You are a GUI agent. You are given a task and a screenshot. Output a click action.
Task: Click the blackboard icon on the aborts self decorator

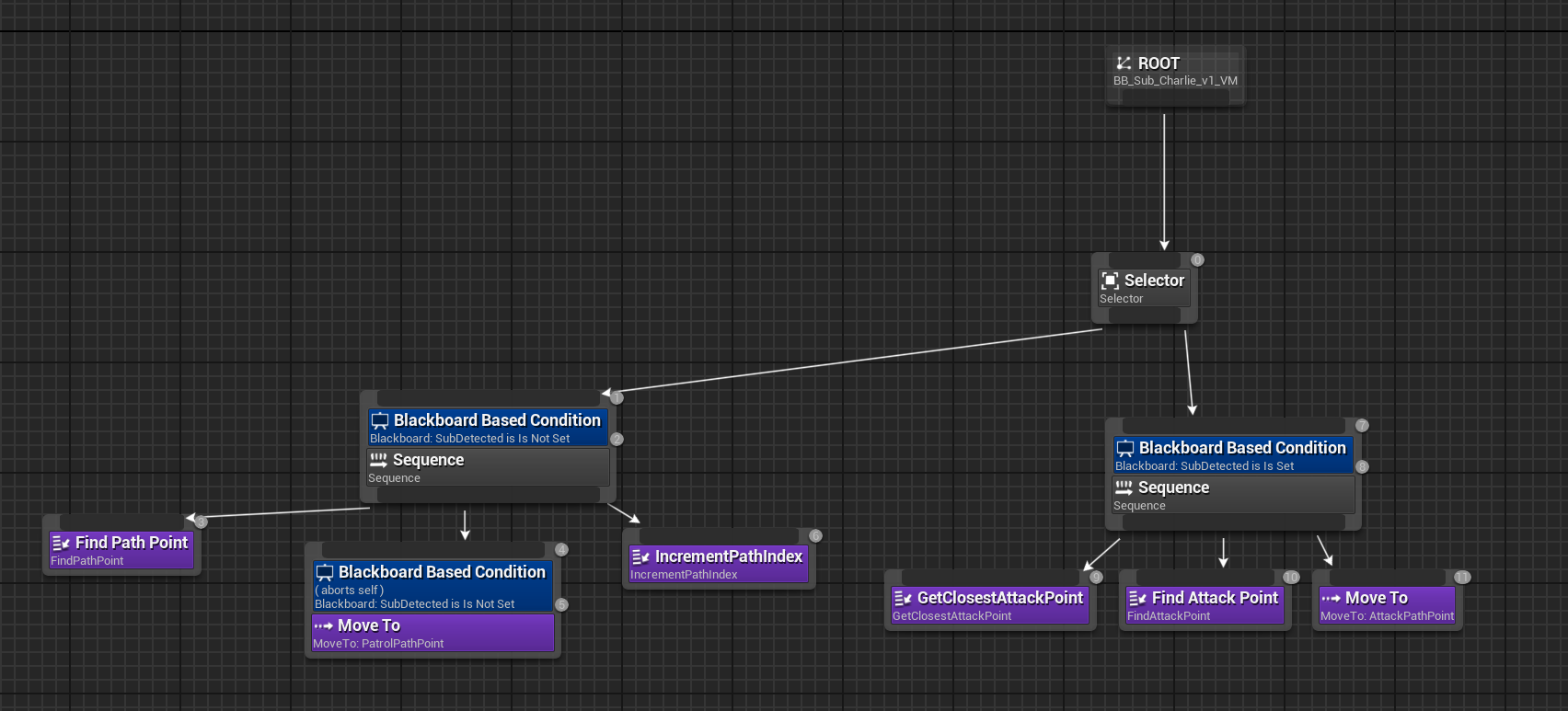pyautogui.click(x=325, y=572)
